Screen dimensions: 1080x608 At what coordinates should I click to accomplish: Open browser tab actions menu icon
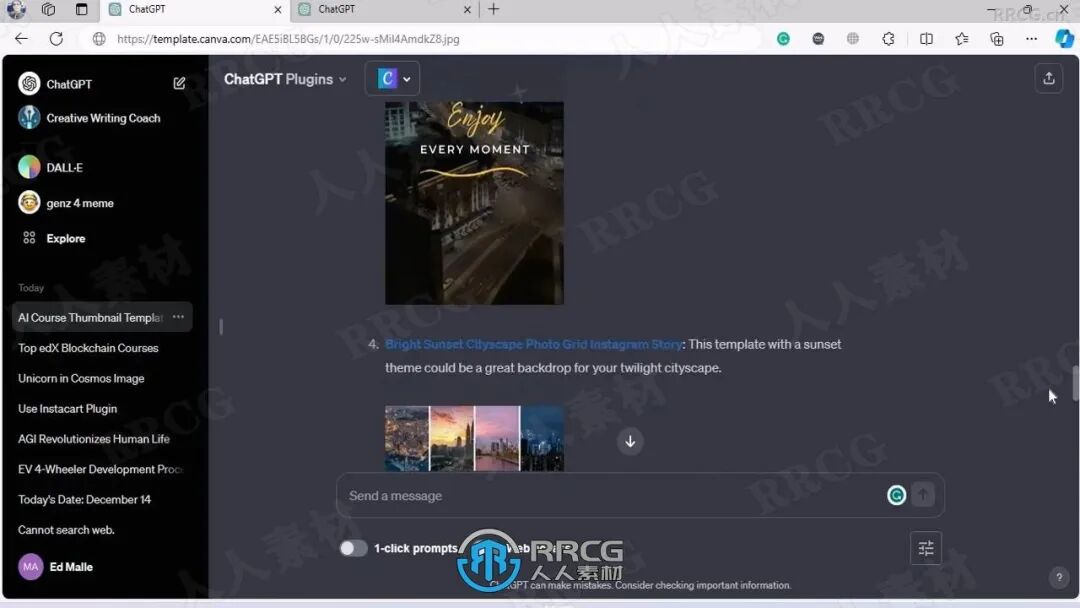pyautogui.click(x=81, y=9)
